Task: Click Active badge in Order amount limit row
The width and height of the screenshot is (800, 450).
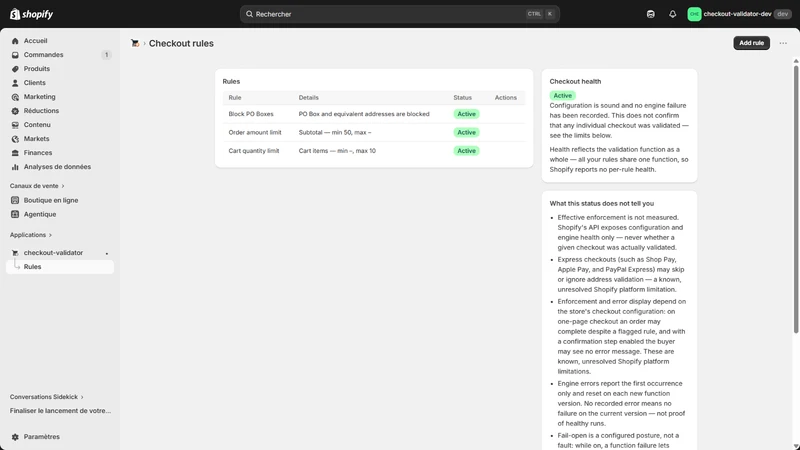Action: click(466, 132)
